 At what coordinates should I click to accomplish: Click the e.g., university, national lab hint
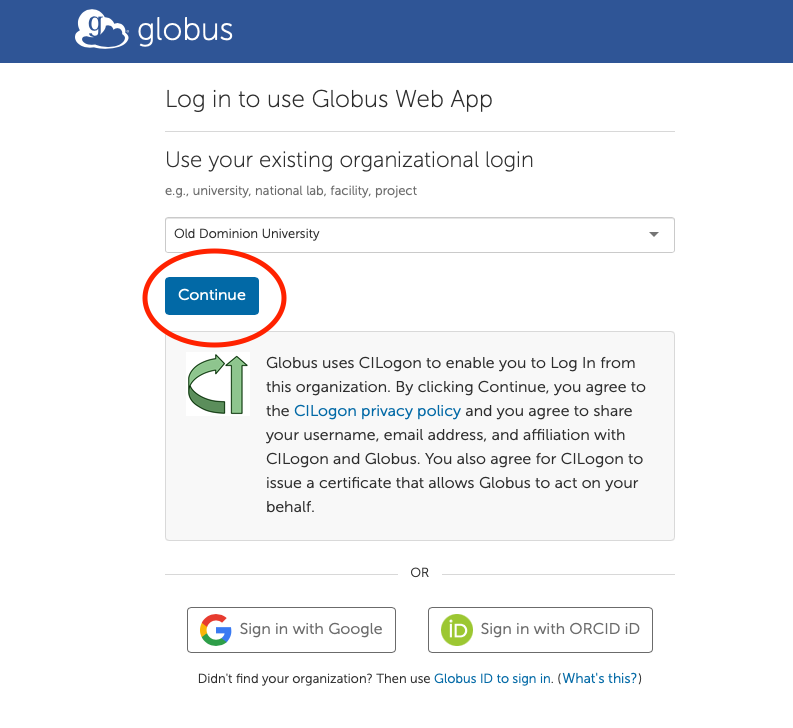point(291,190)
